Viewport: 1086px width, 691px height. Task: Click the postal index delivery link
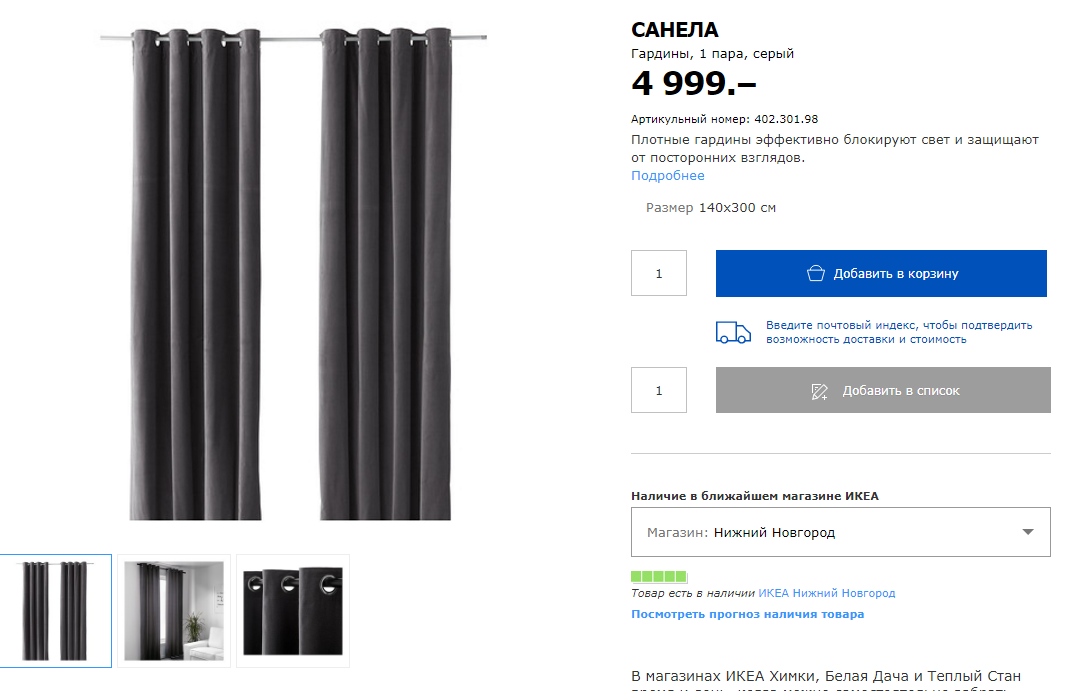tap(898, 332)
